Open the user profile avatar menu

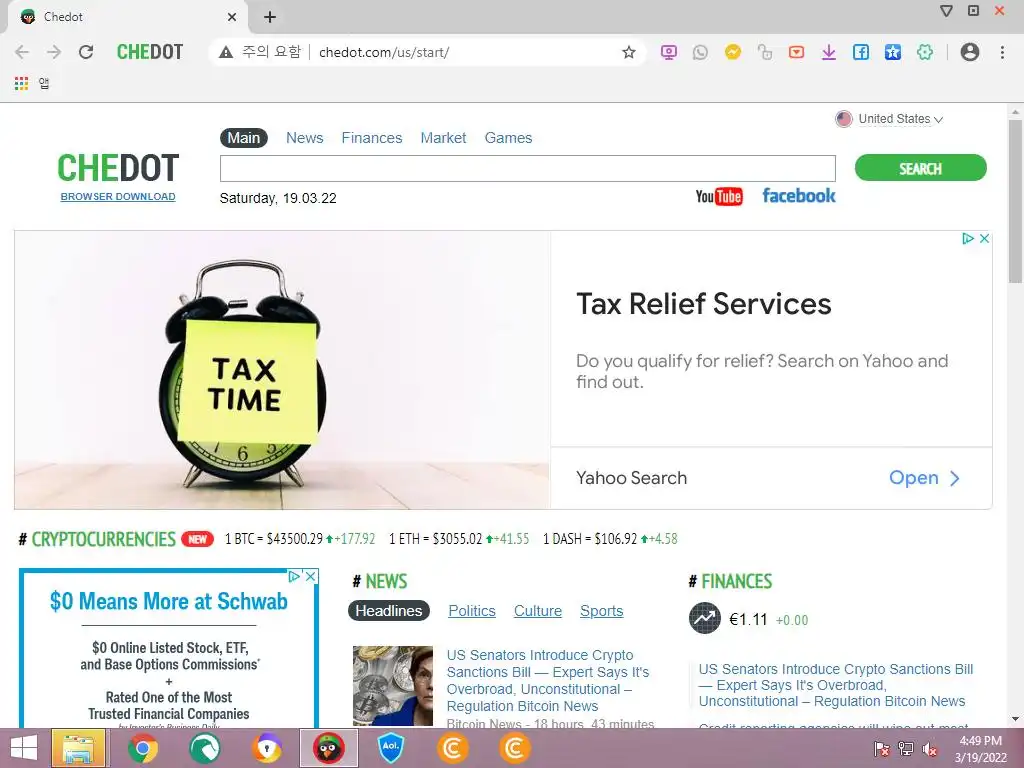coord(970,52)
